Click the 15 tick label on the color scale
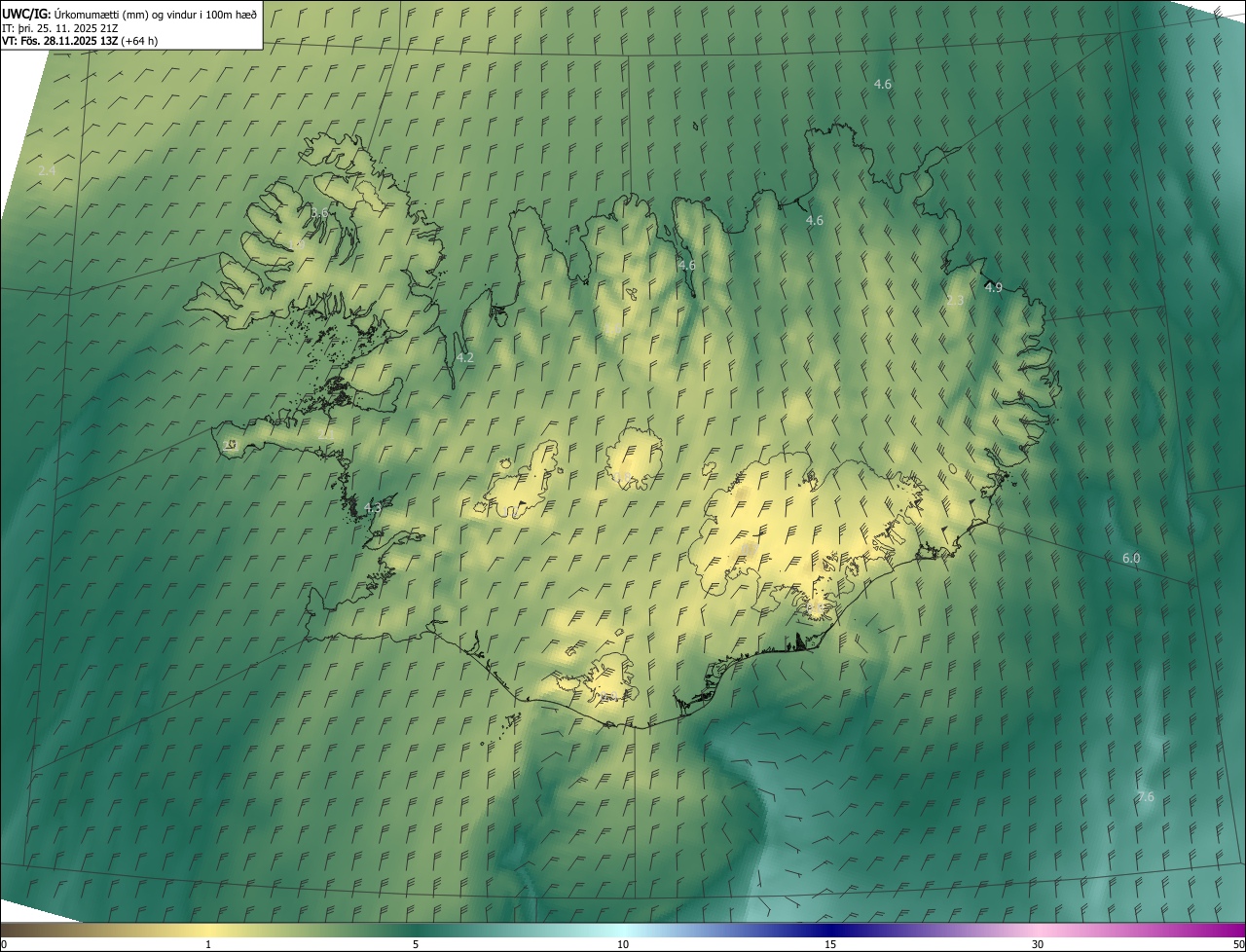This screenshot has height=952, width=1246. [830, 944]
